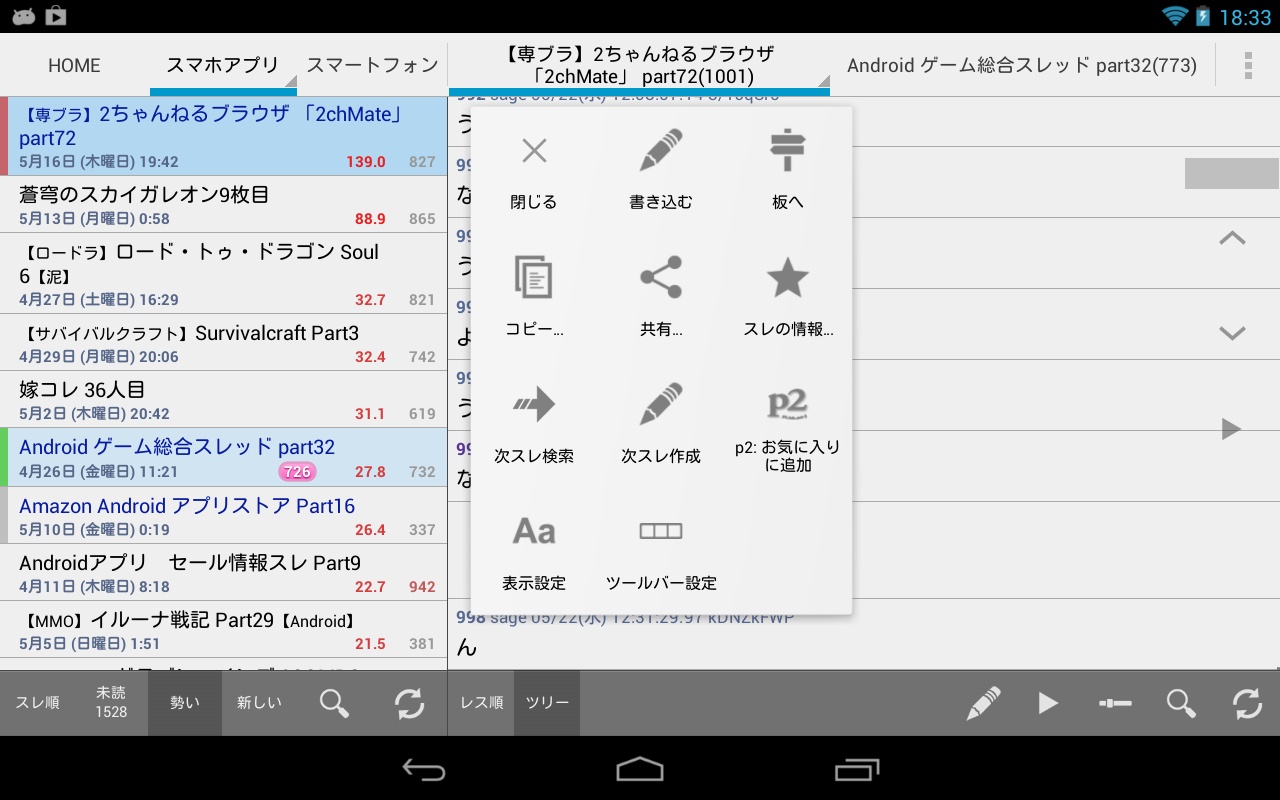
Task: Tap refresh icon in thread list toolbar
Action: click(x=410, y=703)
